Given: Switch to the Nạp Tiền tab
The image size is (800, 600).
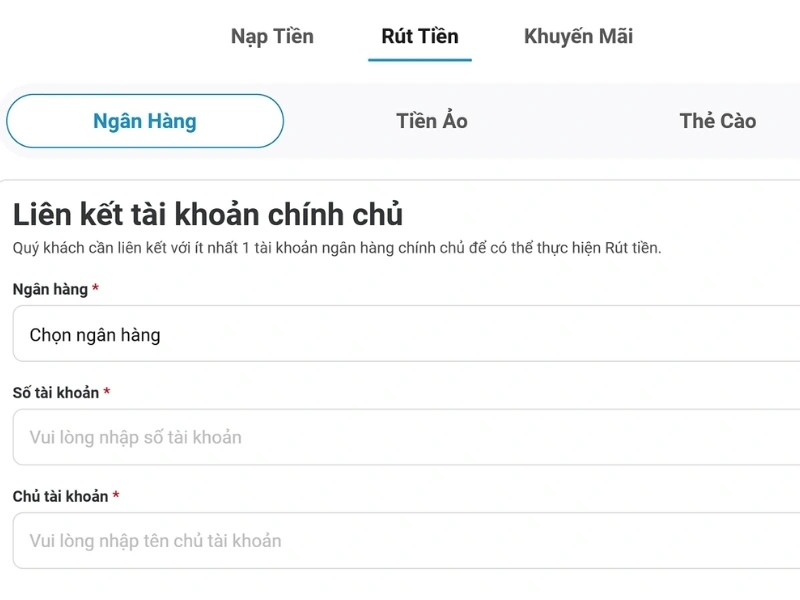Looking at the screenshot, I should pyautogui.click(x=270, y=36).
